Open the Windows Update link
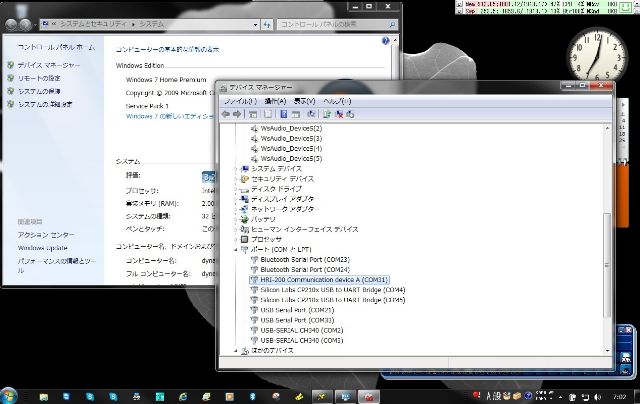The width and height of the screenshot is (640, 404). point(42,247)
